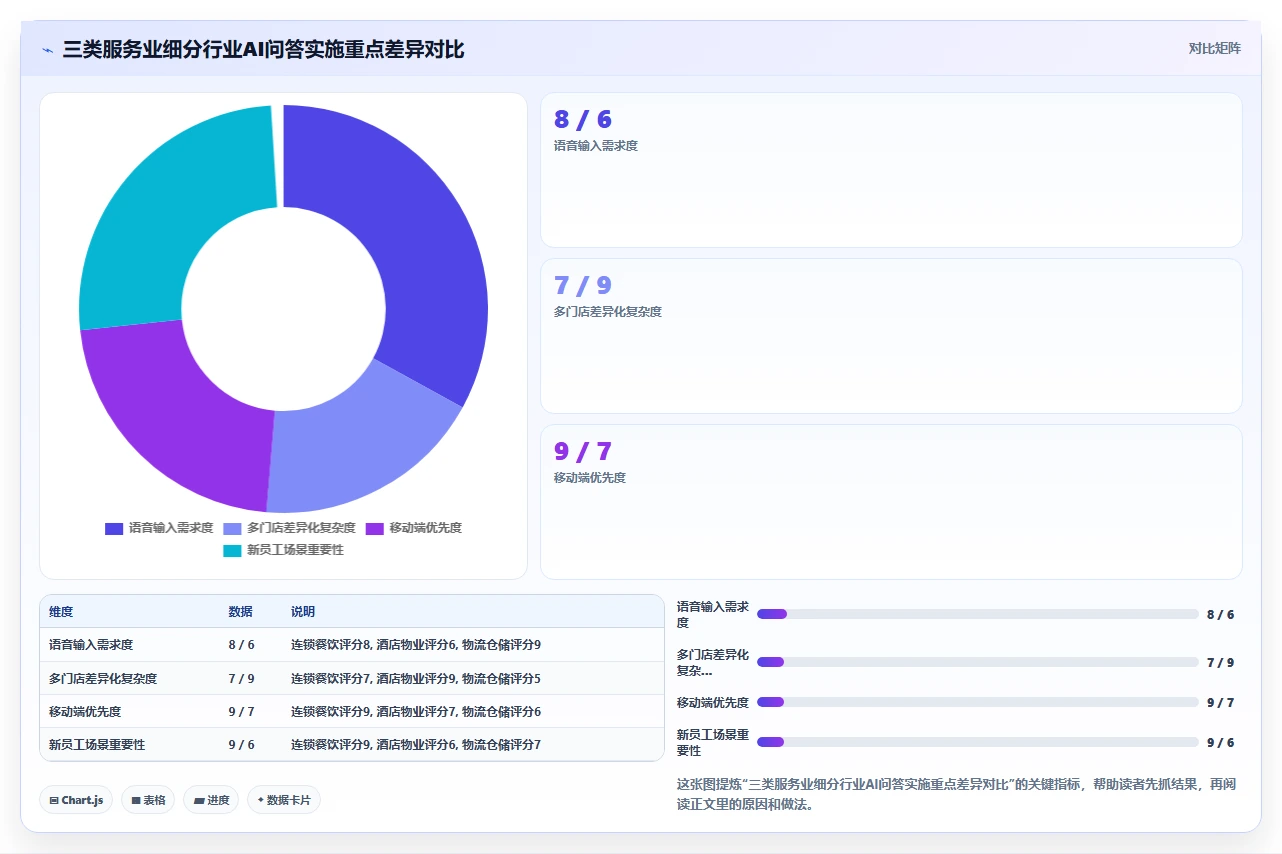Toggle the 多门店差异化复杂度 legend swatch
Image resolution: width=1282 pixels, height=854 pixels.
click(232, 528)
